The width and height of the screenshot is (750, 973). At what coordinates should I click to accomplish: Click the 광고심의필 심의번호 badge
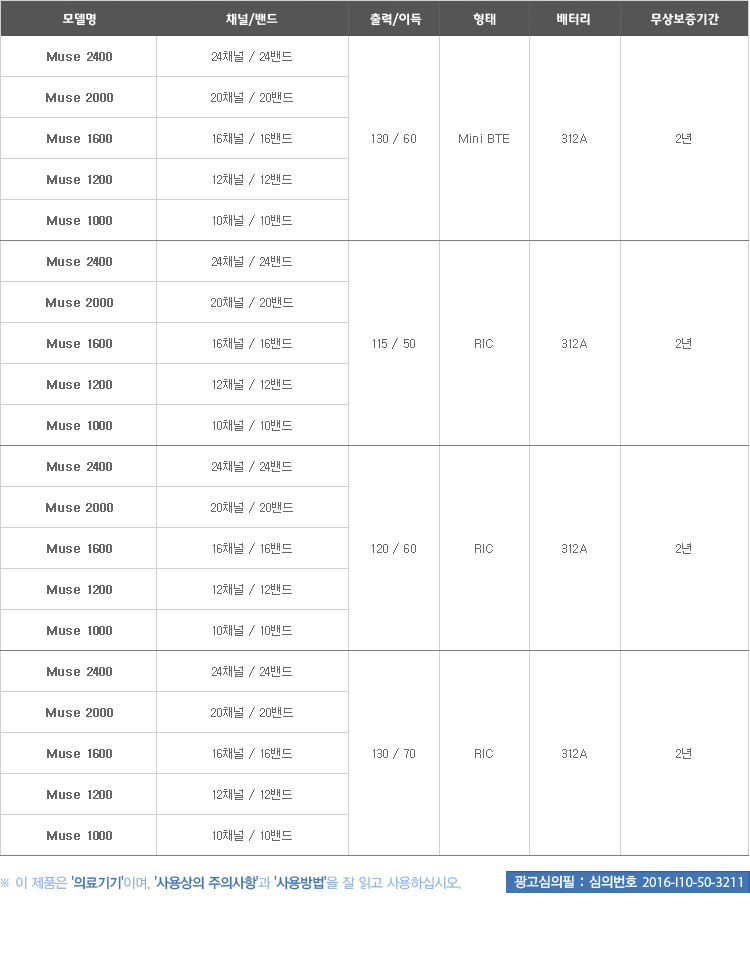628,882
